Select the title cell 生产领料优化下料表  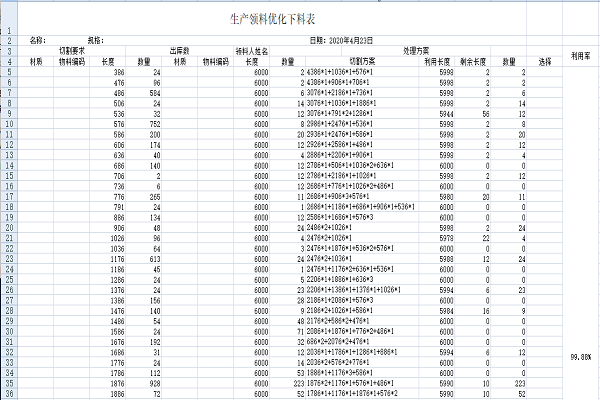[x=272, y=19]
